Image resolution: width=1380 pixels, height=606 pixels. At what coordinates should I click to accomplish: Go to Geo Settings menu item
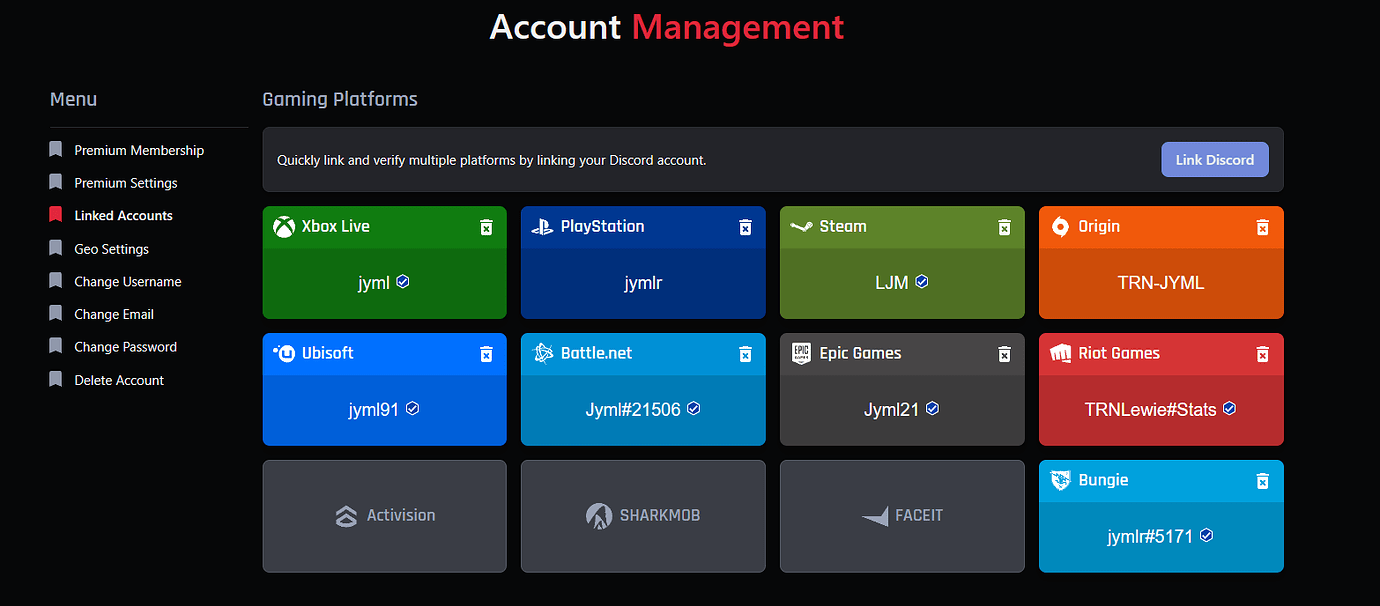[111, 249]
